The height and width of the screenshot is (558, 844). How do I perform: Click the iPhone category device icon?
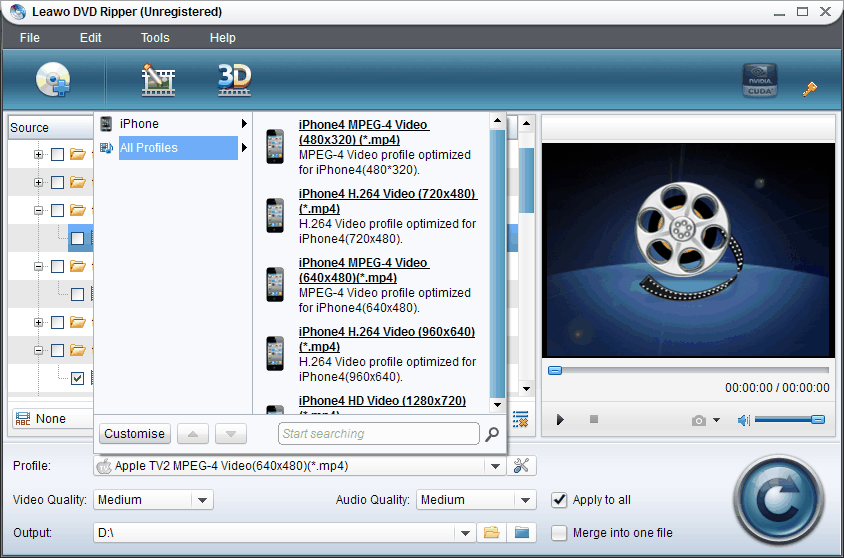pyautogui.click(x=106, y=124)
